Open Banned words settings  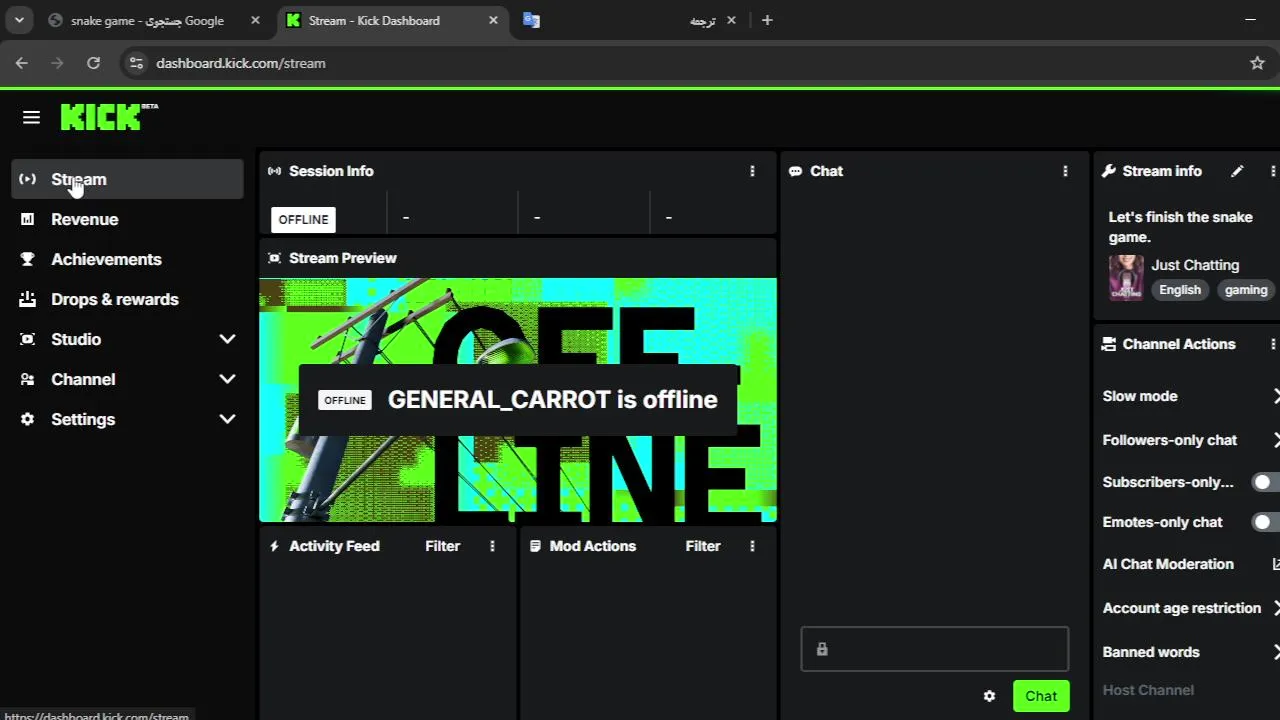pyautogui.click(x=1191, y=652)
